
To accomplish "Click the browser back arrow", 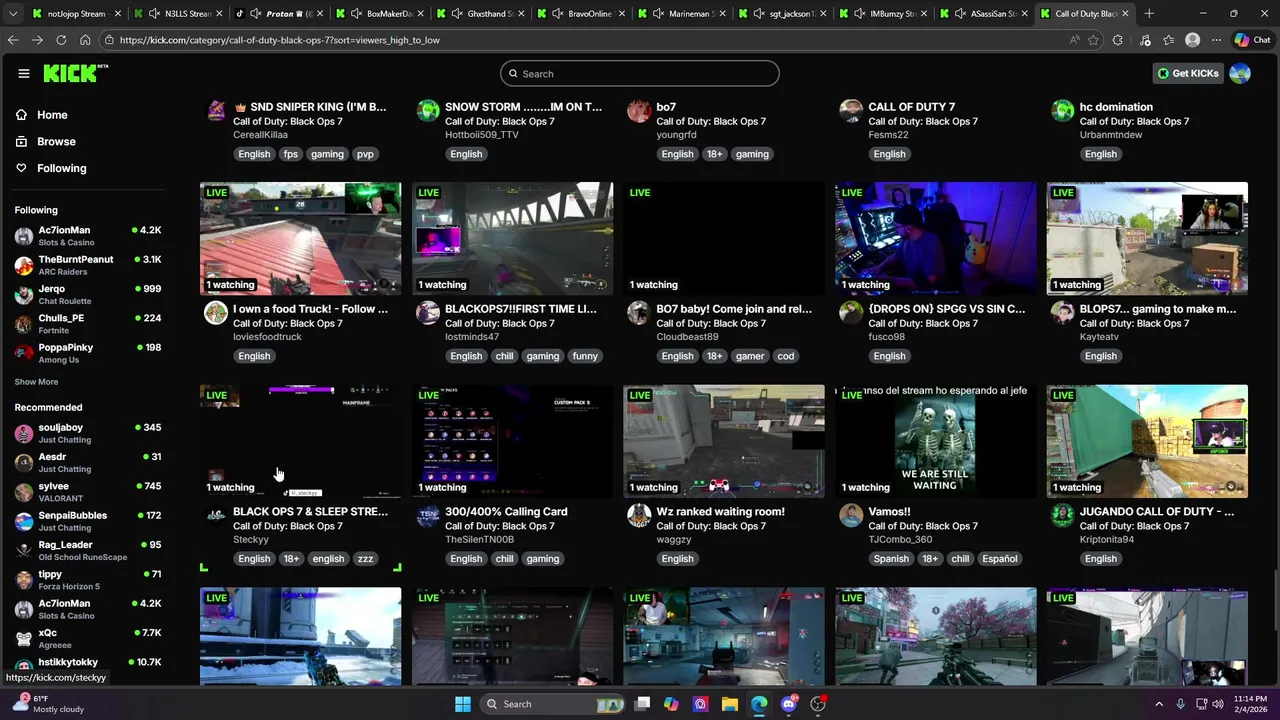I will coord(13,40).
